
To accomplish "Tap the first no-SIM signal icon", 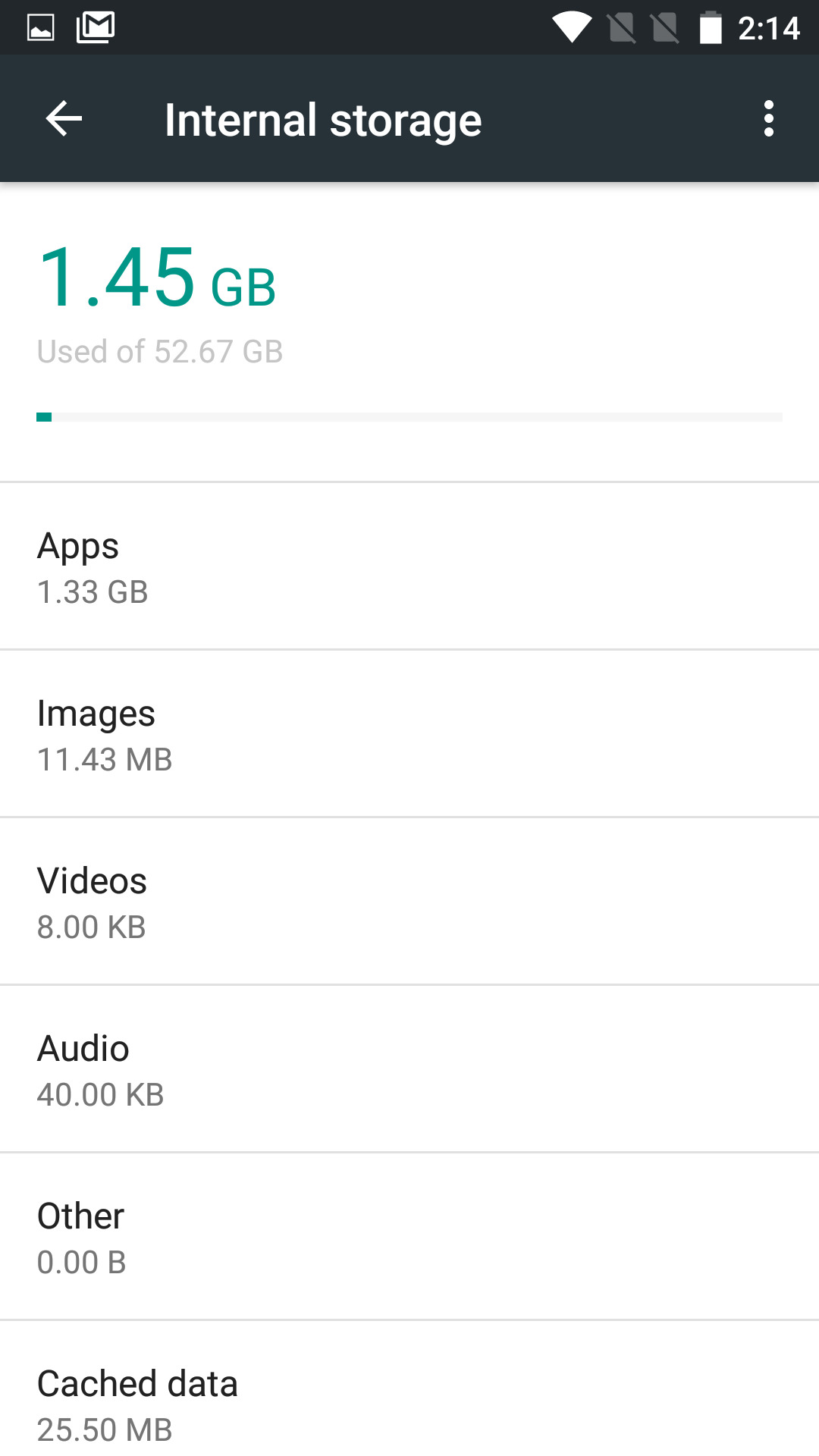I will coord(622,29).
